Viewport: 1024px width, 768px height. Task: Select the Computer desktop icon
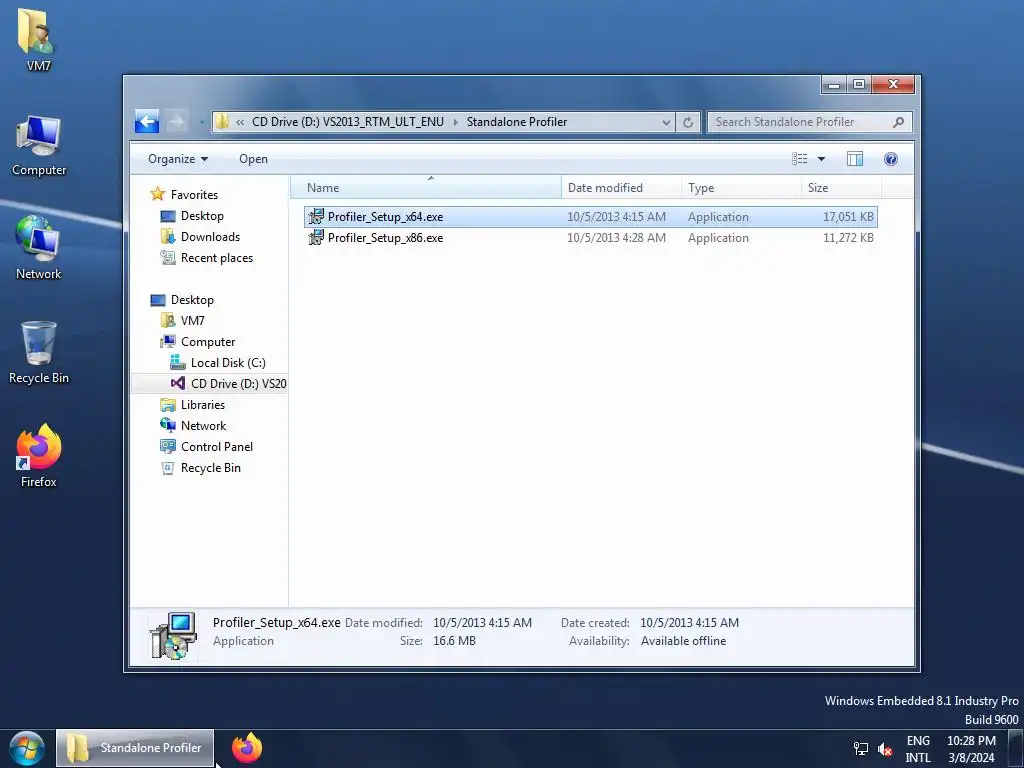pyautogui.click(x=39, y=146)
